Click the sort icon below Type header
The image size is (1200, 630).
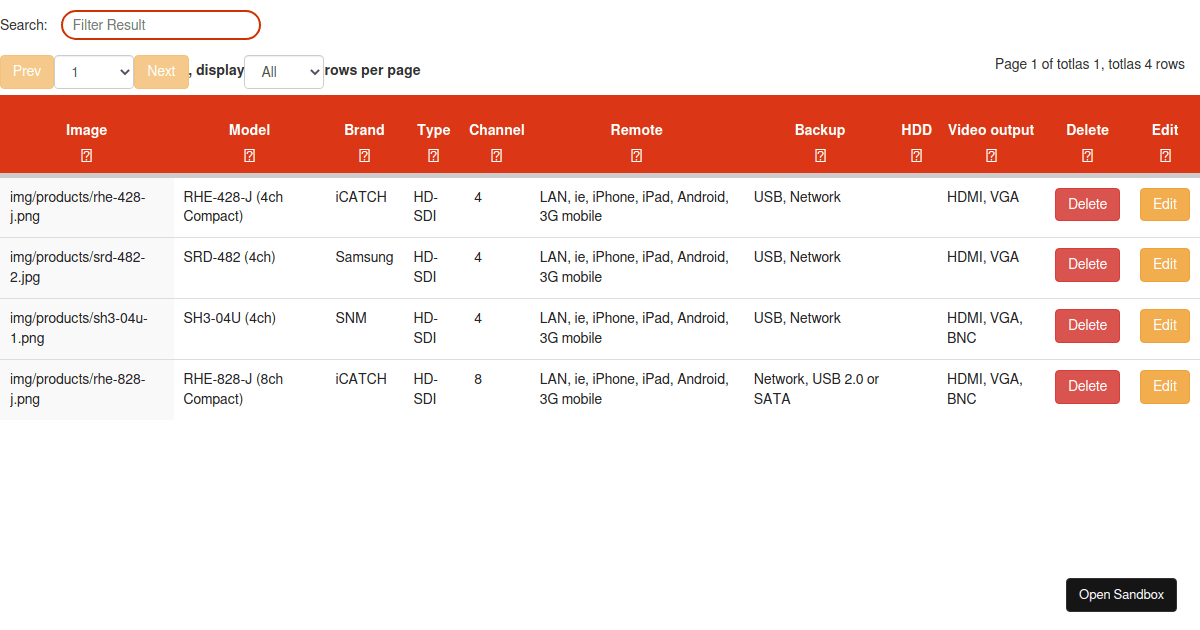[x=434, y=156]
